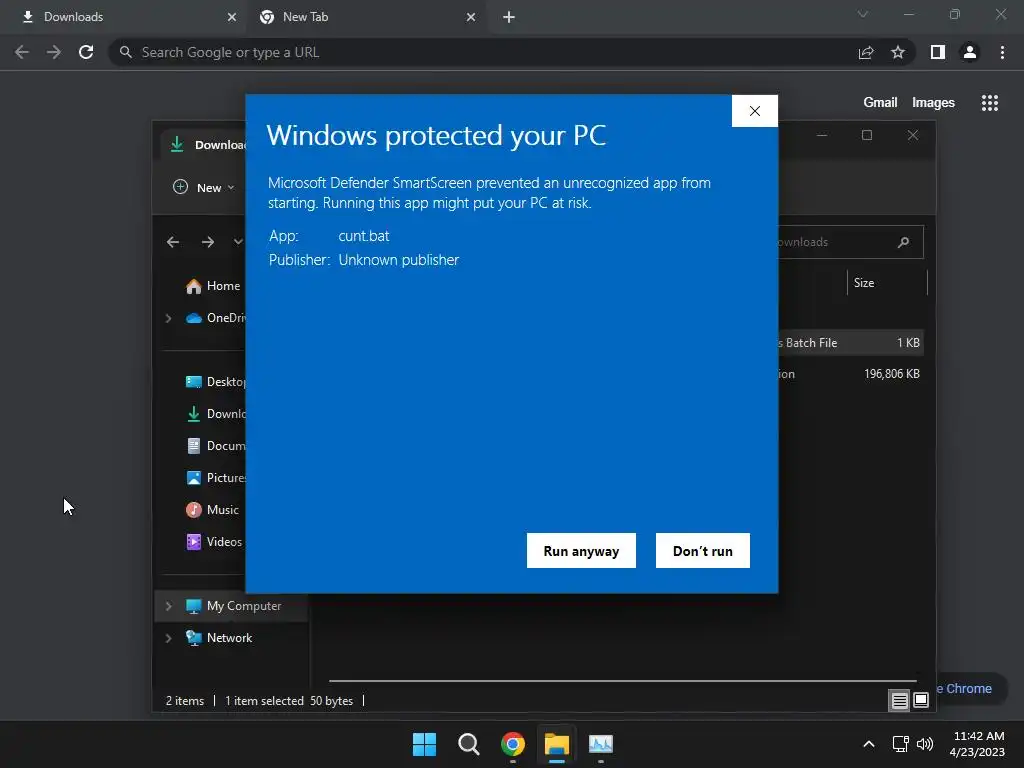Viewport: 1024px width, 768px height.
Task: Open Music folder in sidebar
Action: [212, 510]
